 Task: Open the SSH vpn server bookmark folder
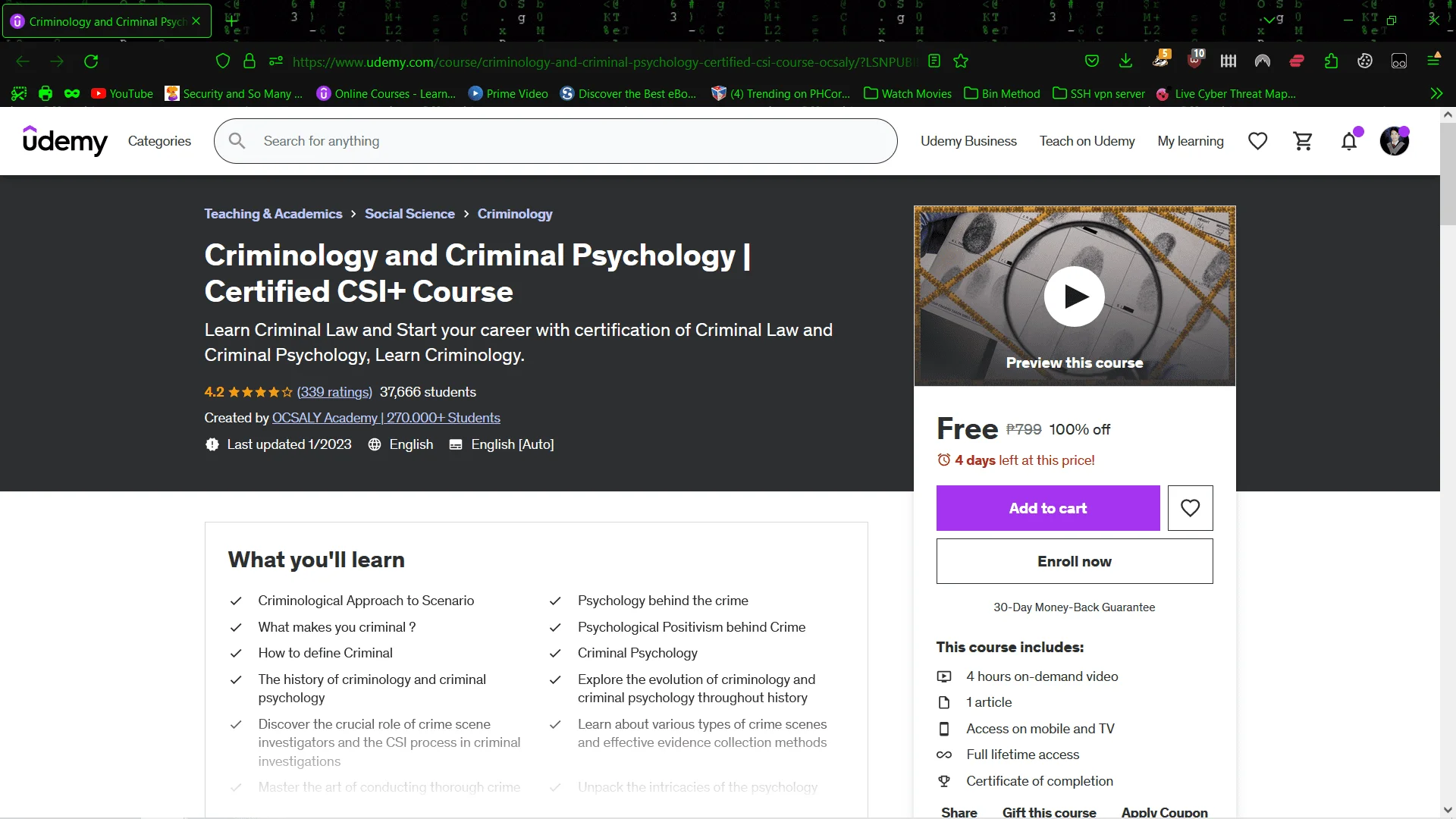[x=1099, y=93]
